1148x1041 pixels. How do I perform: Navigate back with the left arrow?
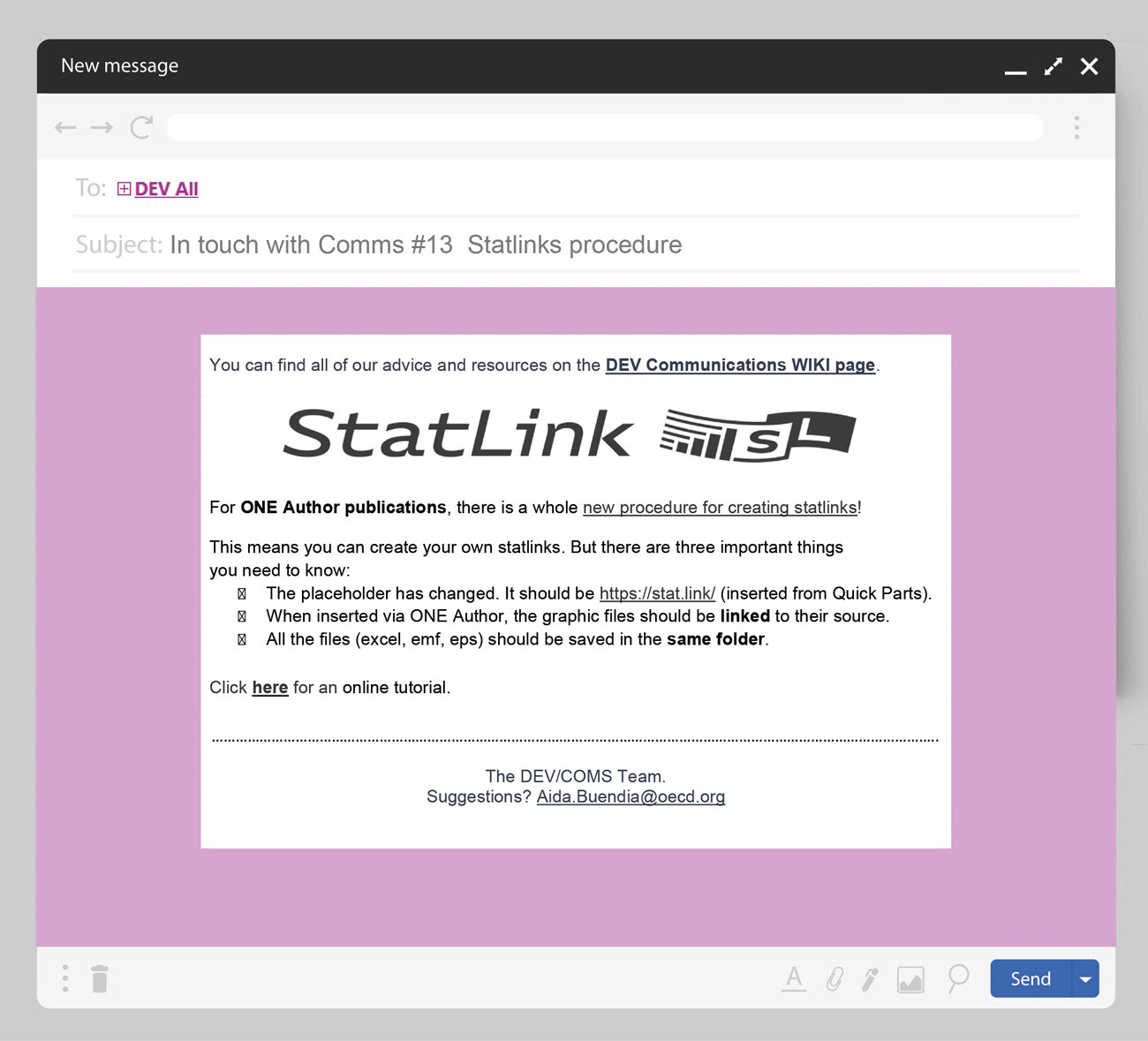(x=65, y=127)
